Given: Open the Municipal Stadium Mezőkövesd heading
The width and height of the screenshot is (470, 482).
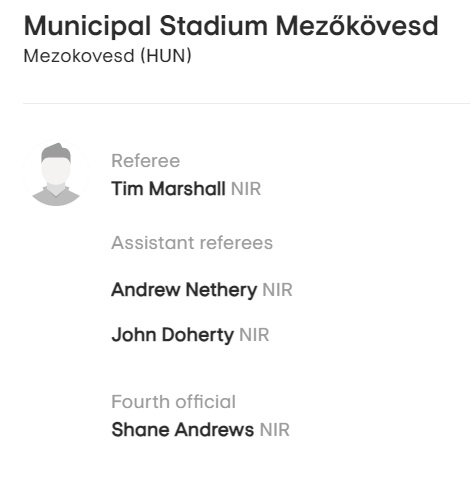Looking at the screenshot, I should click(x=231, y=26).
